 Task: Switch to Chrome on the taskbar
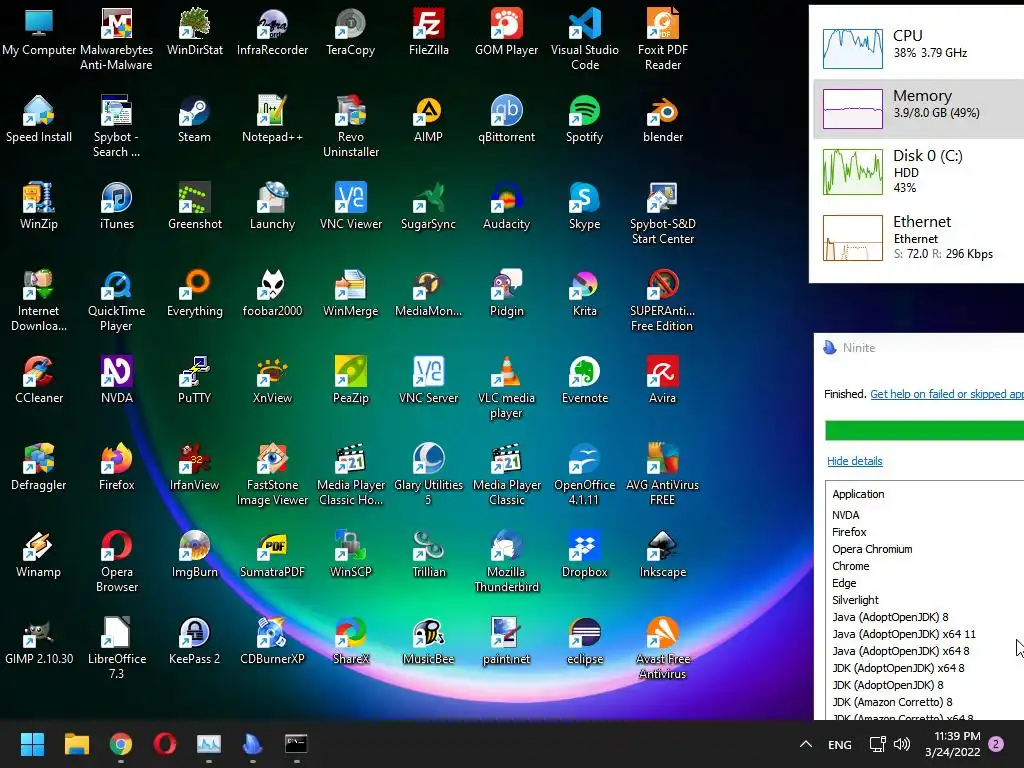[121, 744]
